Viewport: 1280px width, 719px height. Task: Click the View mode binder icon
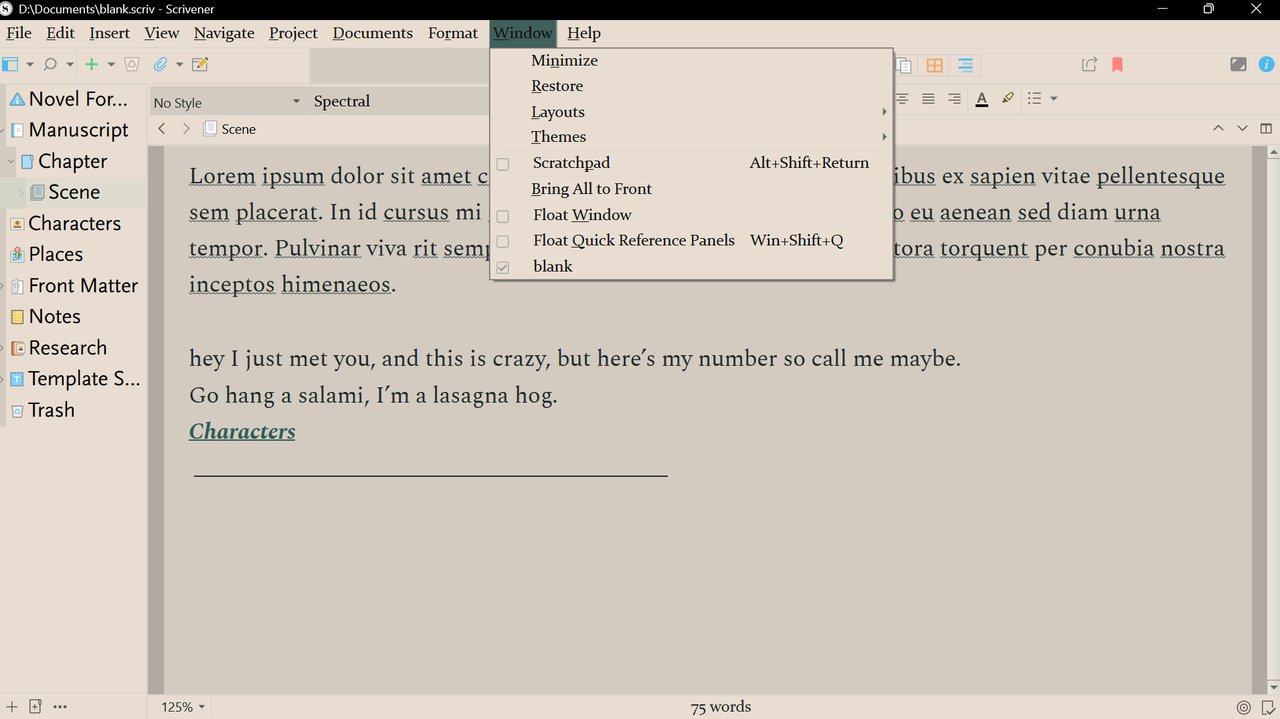pyautogui.click(x=11, y=64)
